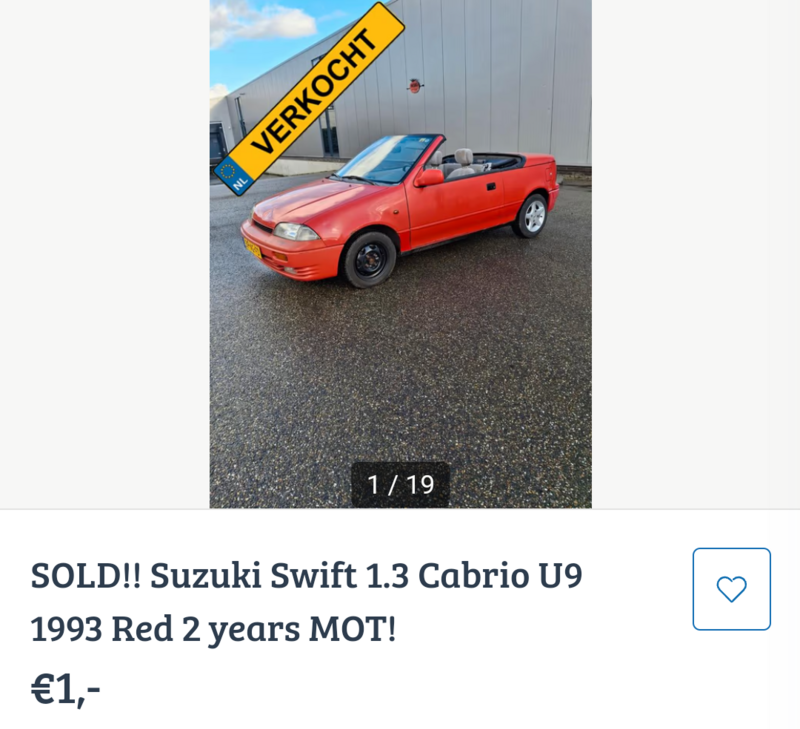Click the car's front headlight
Viewport: 800px width, 729px height.
point(296,232)
